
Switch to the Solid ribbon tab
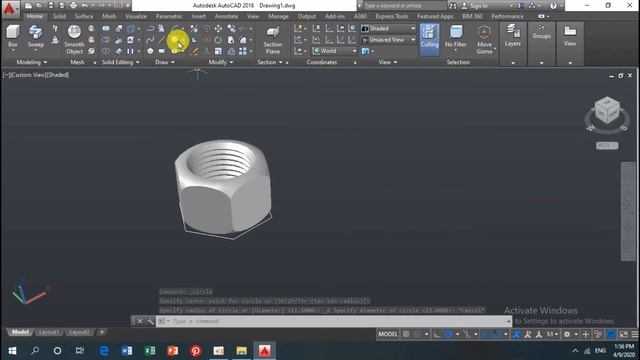click(59, 16)
